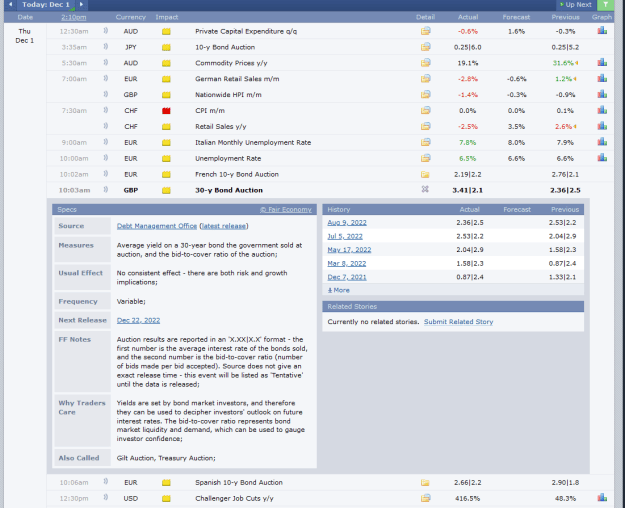Toggle sound alert for AUD 12:30am event

pyautogui.click(x=106, y=31)
